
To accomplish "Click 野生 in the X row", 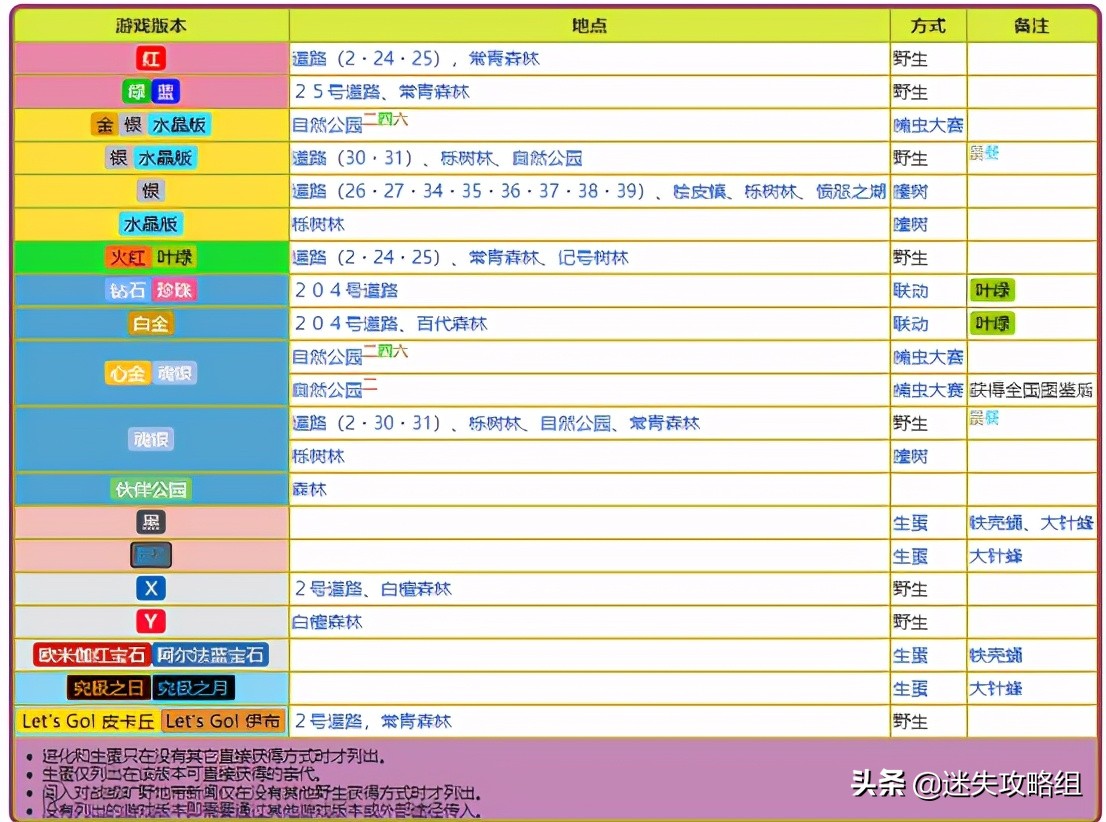I will point(910,588).
